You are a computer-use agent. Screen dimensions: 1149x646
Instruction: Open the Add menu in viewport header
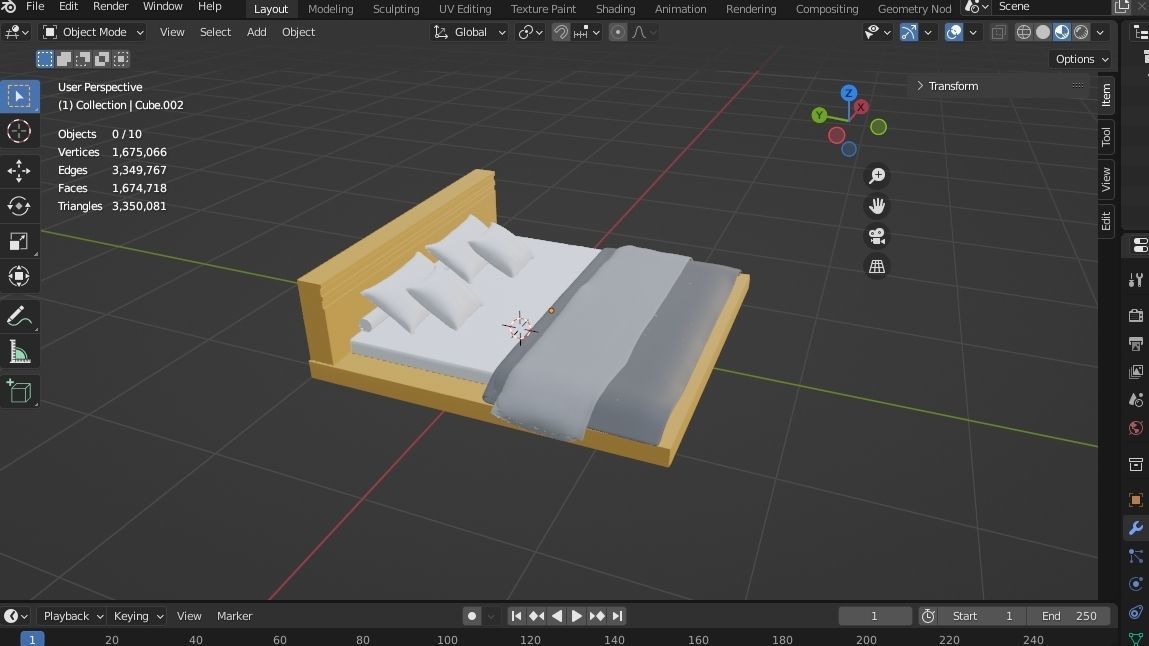pyautogui.click(x=256, y=32)
